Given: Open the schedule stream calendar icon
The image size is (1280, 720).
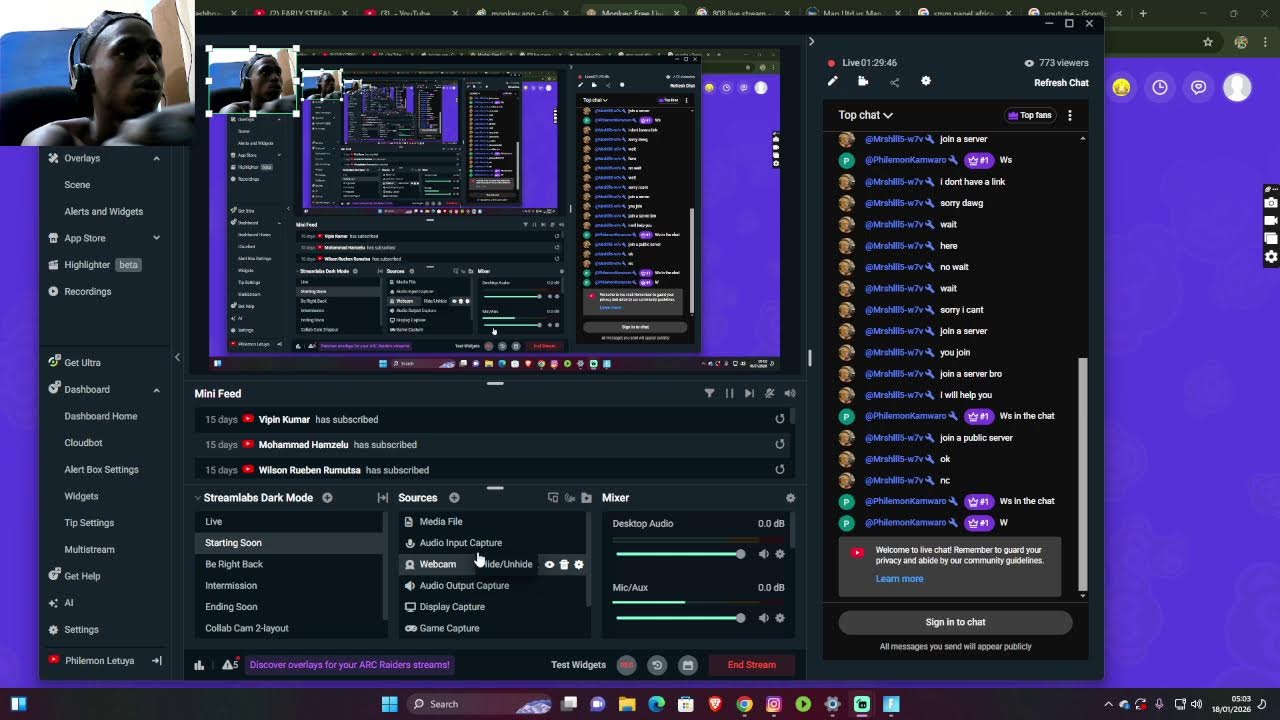Looking at the screenshot, I should [687, 665].
